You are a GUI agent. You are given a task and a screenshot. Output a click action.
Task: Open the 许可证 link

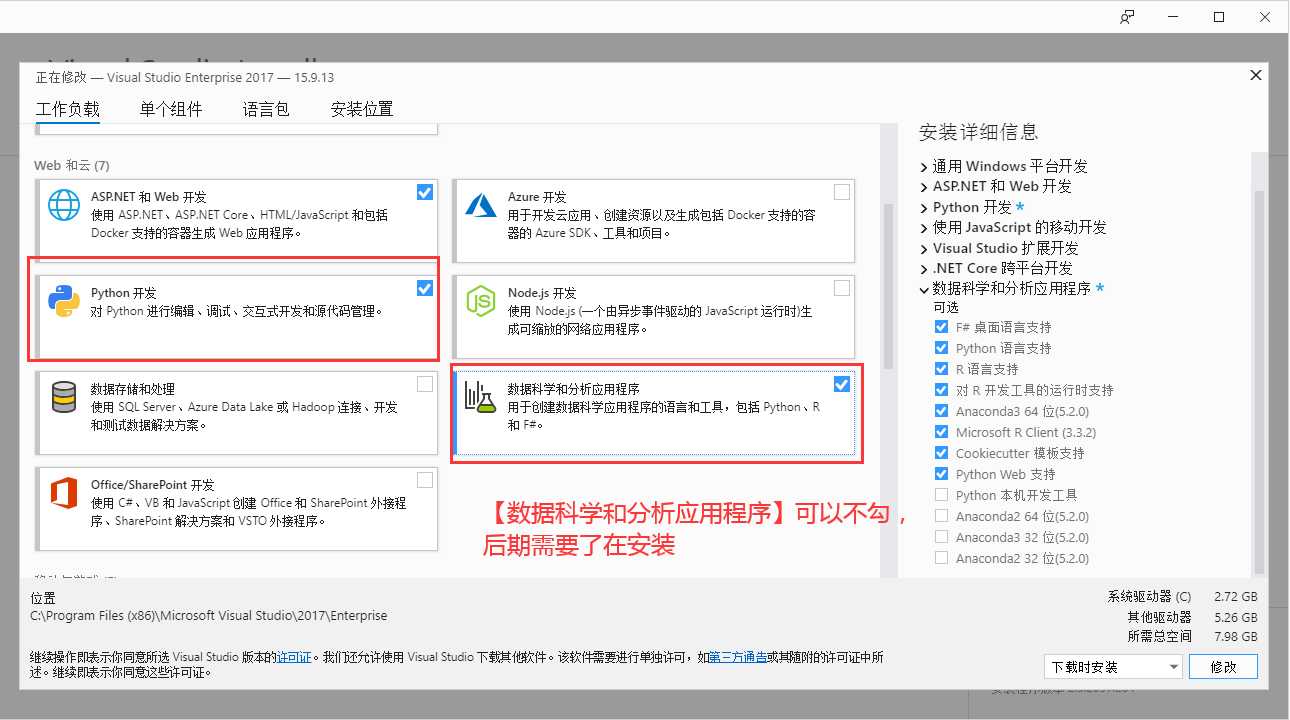click(x=295, y=657)
